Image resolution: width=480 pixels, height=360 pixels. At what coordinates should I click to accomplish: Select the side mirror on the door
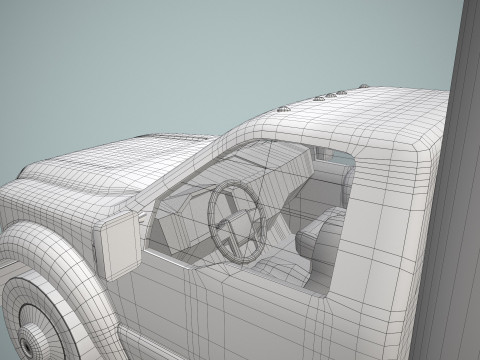click(118, 246)
